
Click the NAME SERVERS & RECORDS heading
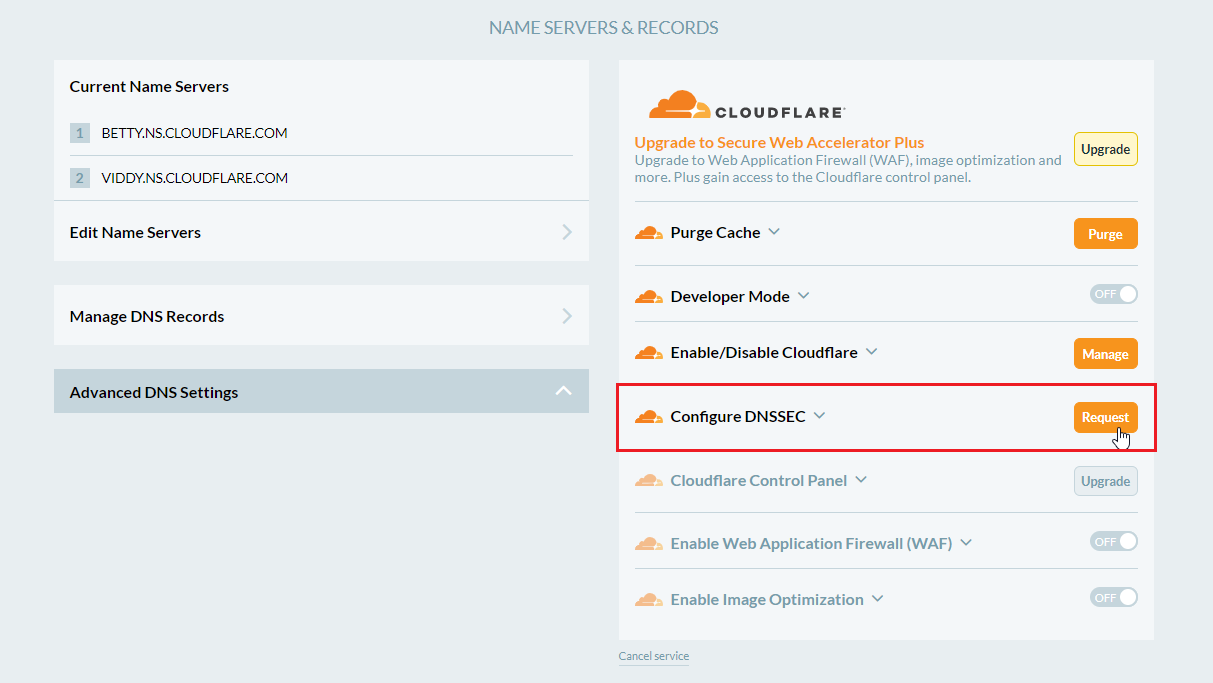coord(604,28)
